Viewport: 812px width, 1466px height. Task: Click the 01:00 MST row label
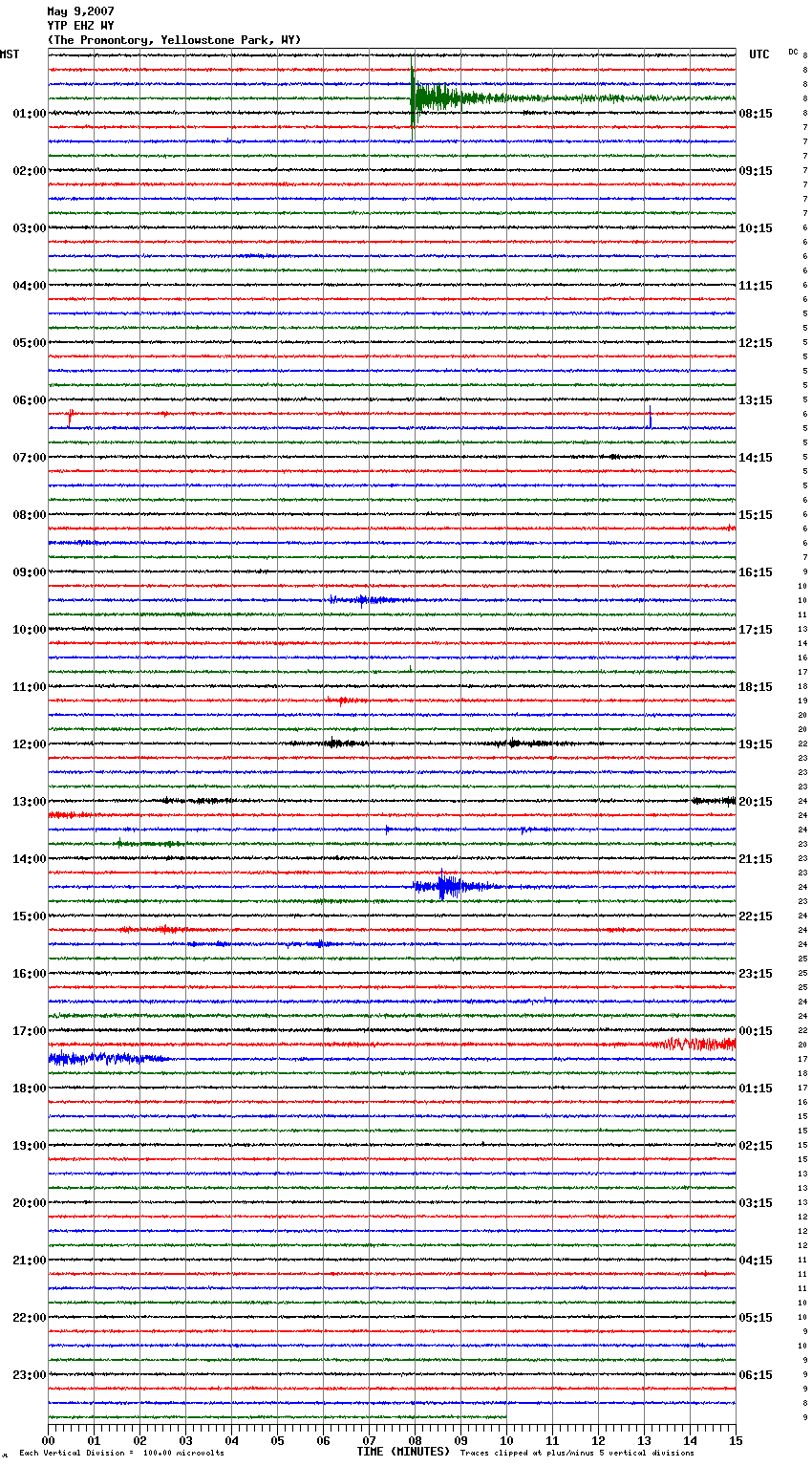click(x=30, y=114)
